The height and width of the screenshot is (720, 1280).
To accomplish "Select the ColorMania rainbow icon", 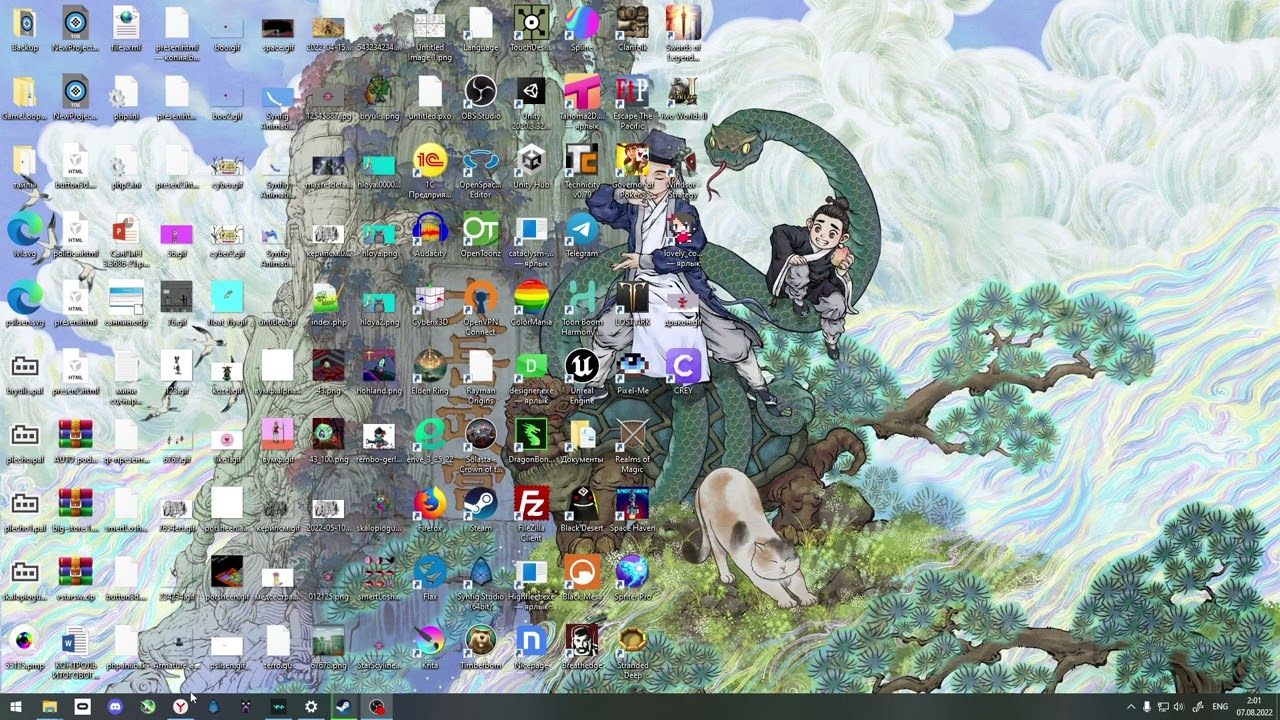I will 531,303.
